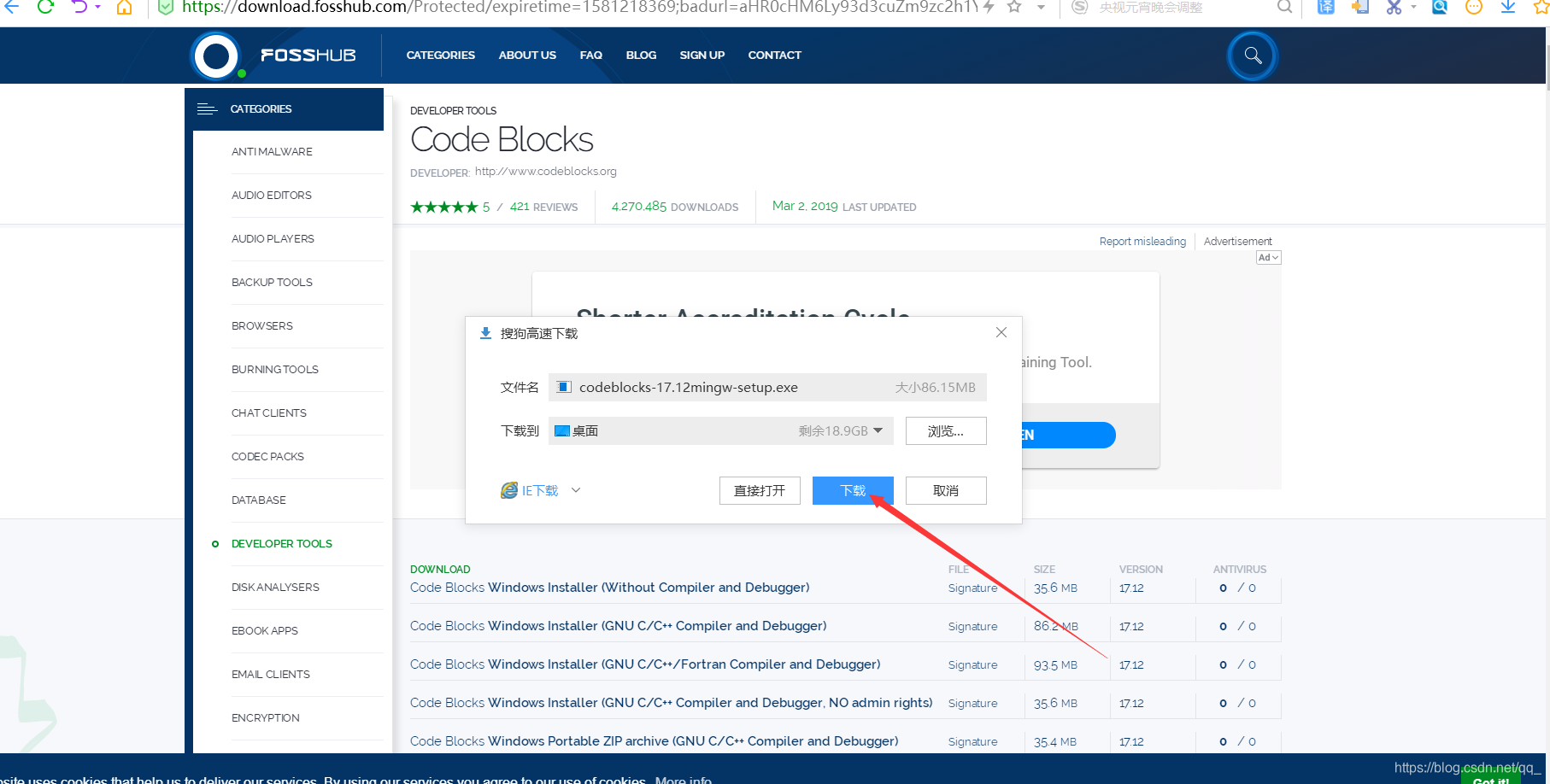Click the file name field codeblocks-17.12mingw-setup.exe
The width and height of the screenshot is (1550, 784).
point(767,387)
